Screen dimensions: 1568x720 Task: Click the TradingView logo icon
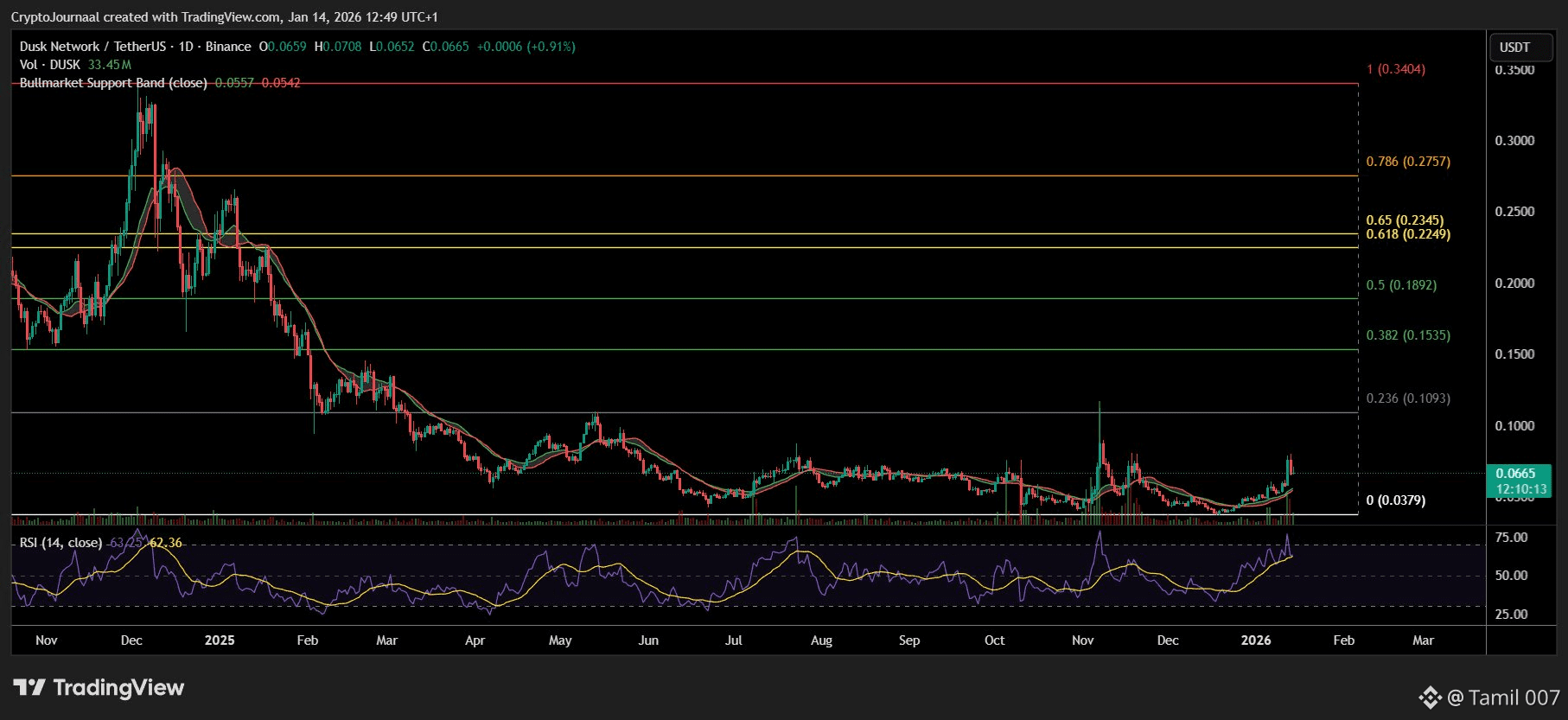[x=29, y=687]
